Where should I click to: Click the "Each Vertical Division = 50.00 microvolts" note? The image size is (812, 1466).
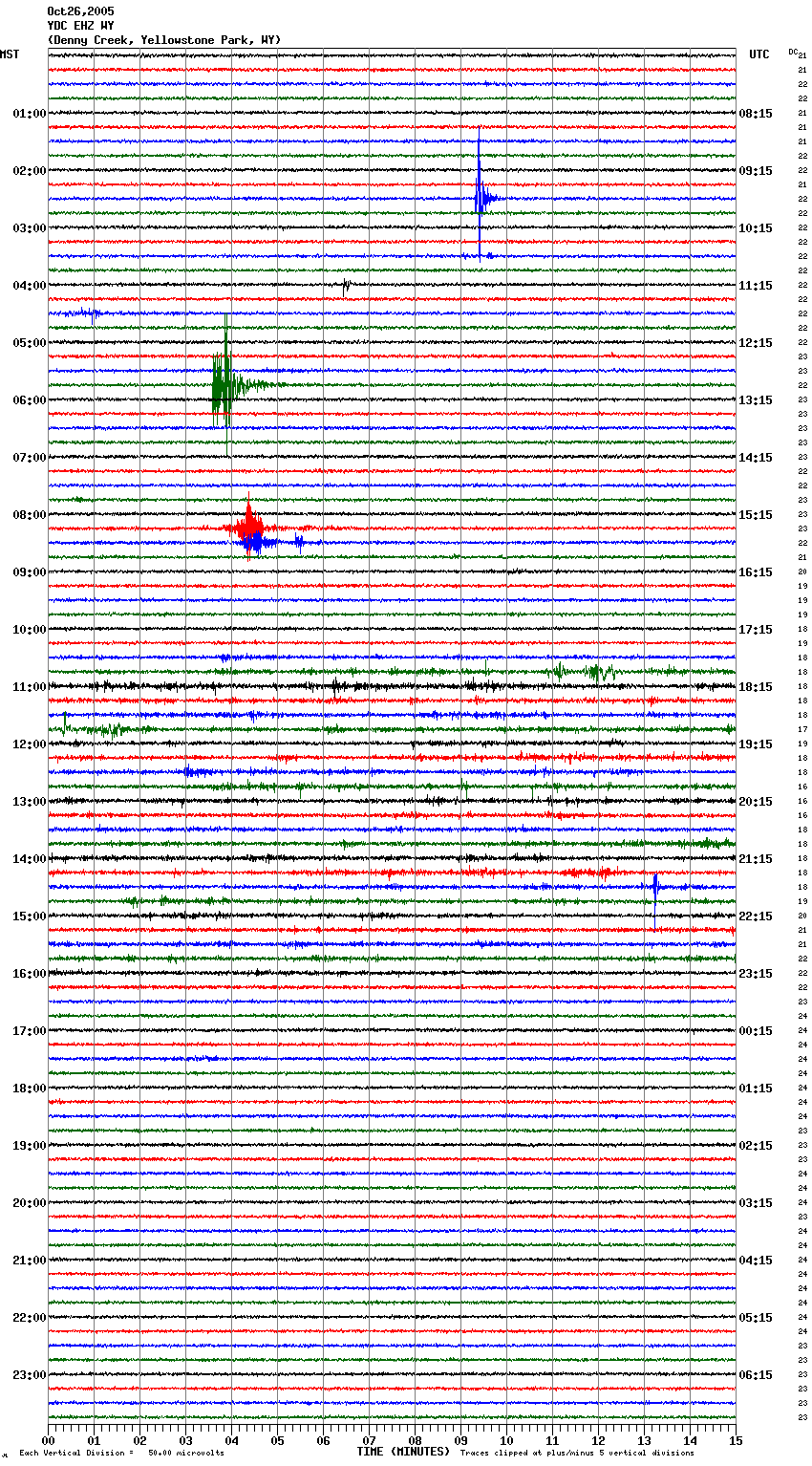(x=121, y=1453)
